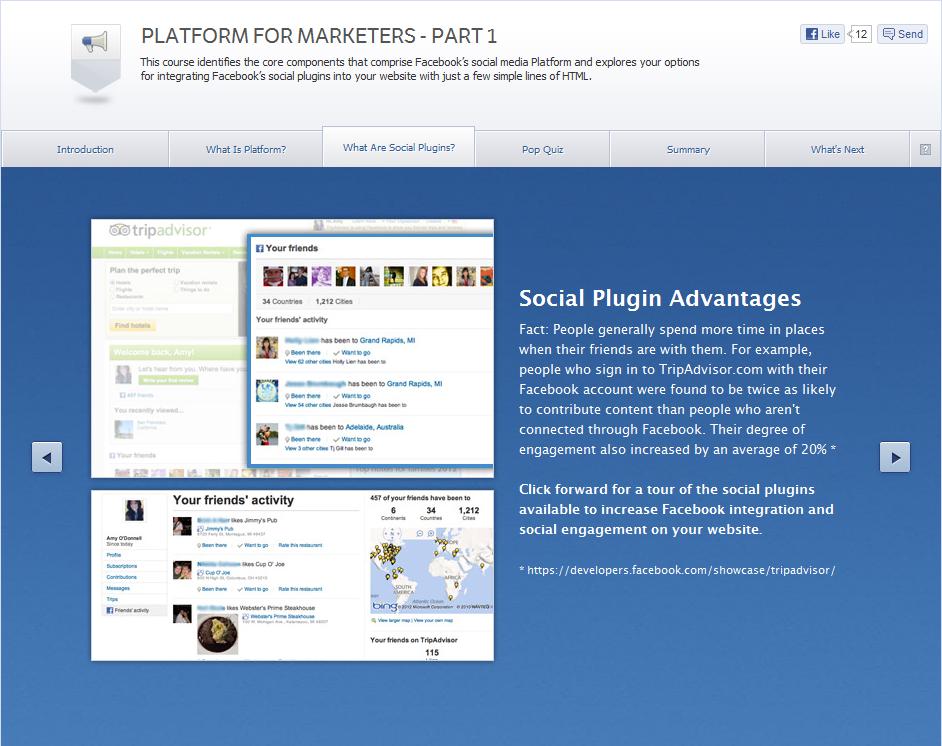
Task: Open the Summary tab
Action: pos(688,150)
